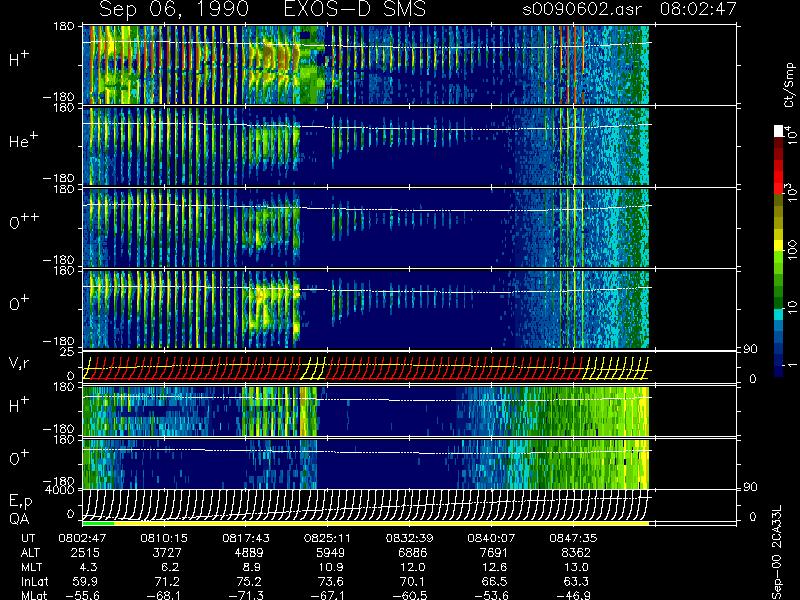Click the UT value "0847:35"
Viewport: 800px width, 600px height.
coord(573,538)
